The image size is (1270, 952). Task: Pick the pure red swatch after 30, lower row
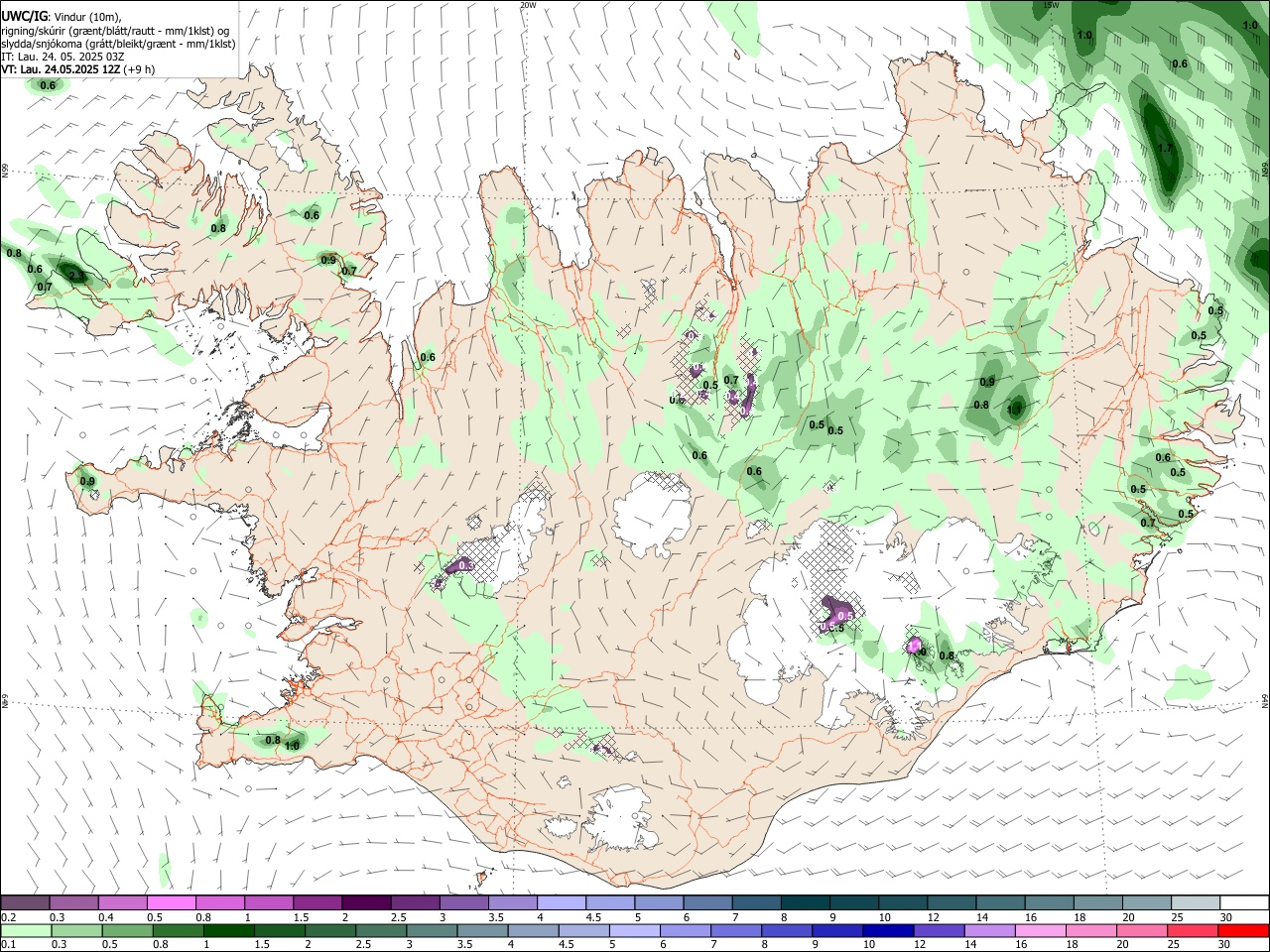tap(1242, 930)
